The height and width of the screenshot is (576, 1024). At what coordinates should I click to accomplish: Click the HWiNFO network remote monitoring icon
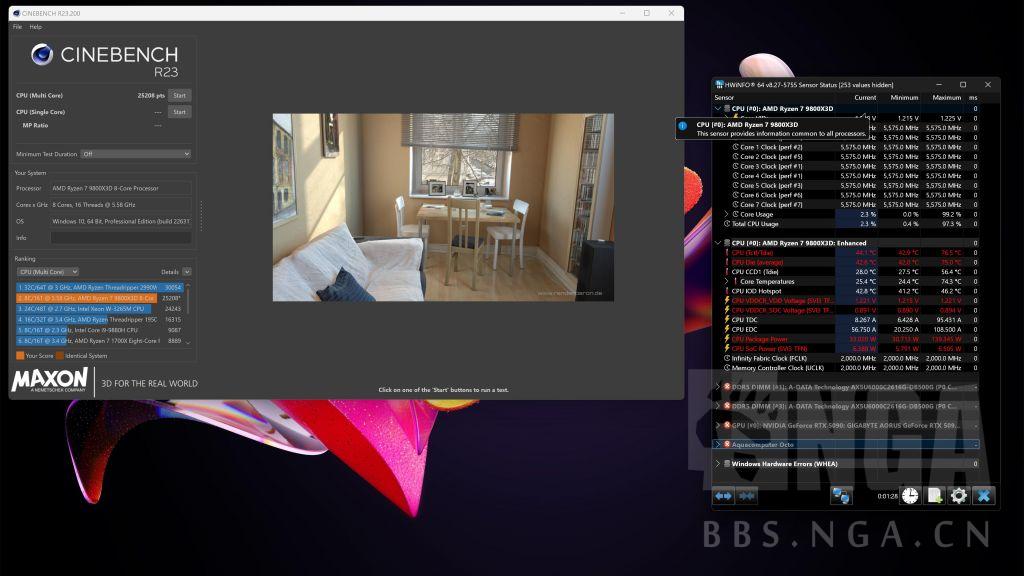841,495
